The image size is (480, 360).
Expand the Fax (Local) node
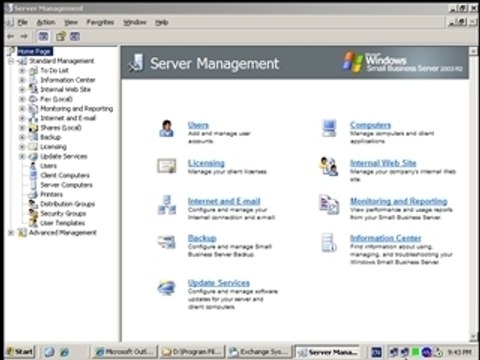tap(22, 99)
